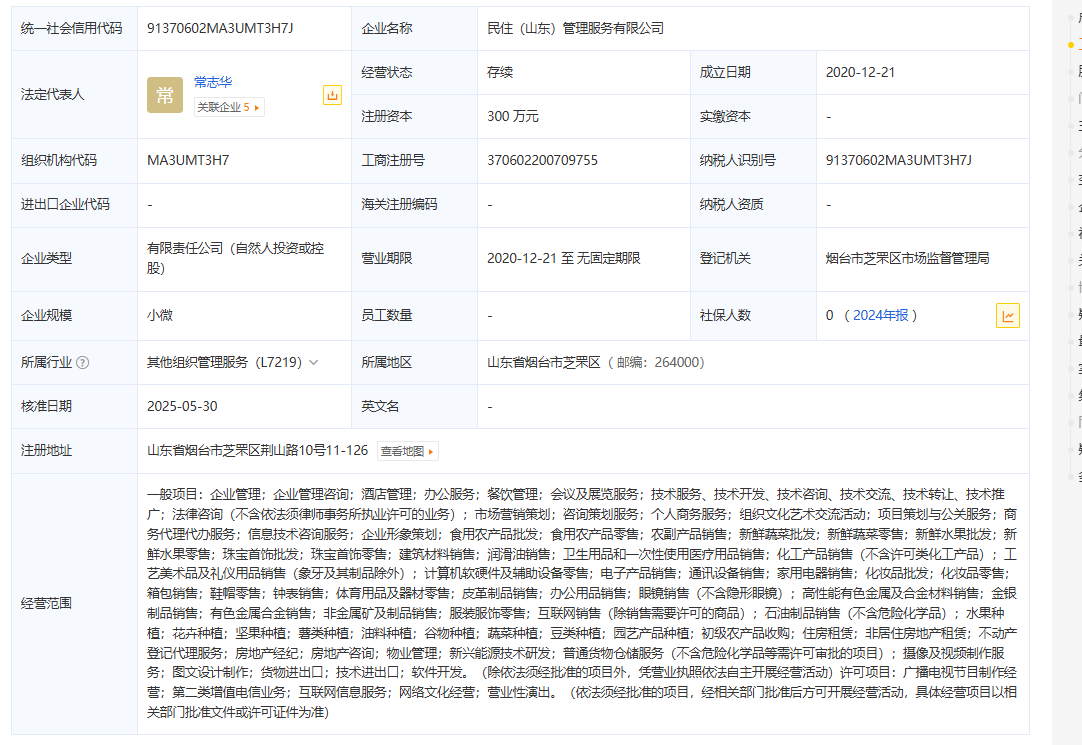Click the 常 avatar of the legal representative
This screenshot has height=745, width=1082.
[x=165, y=95]
